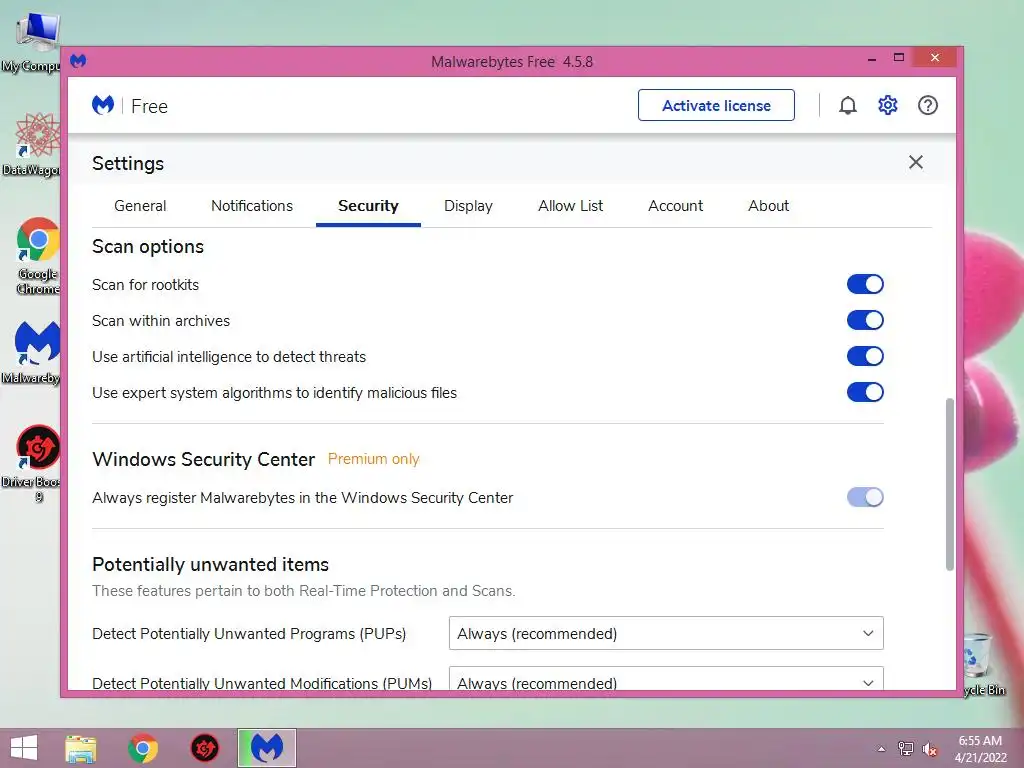Switch to the Notifications tab
The height and width of the screenshot is (768, 1024).
[252, 206]
